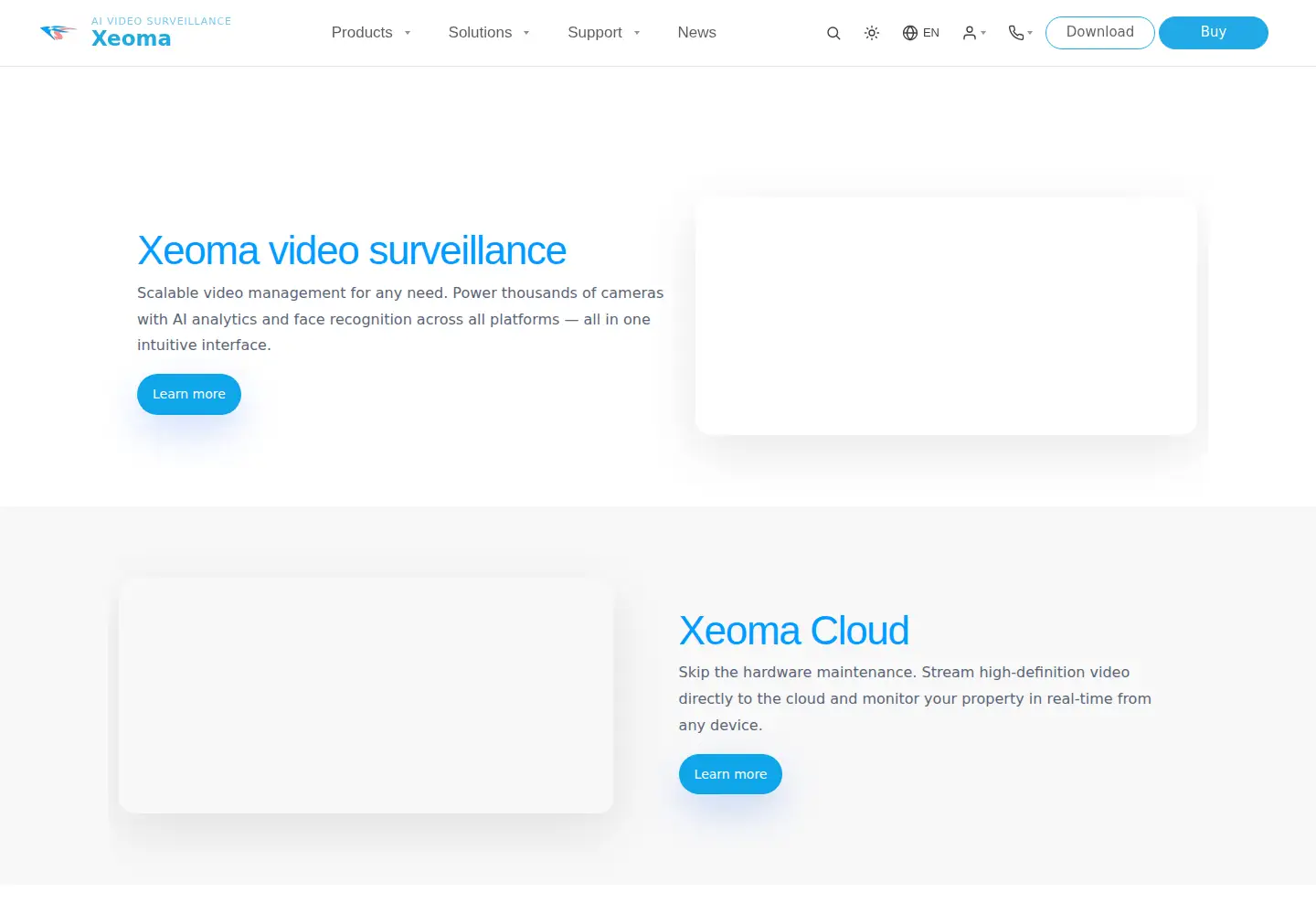Open the phone contact dropdown
Viewport: 1316px width, 914px height.
tap(1020, 33)
